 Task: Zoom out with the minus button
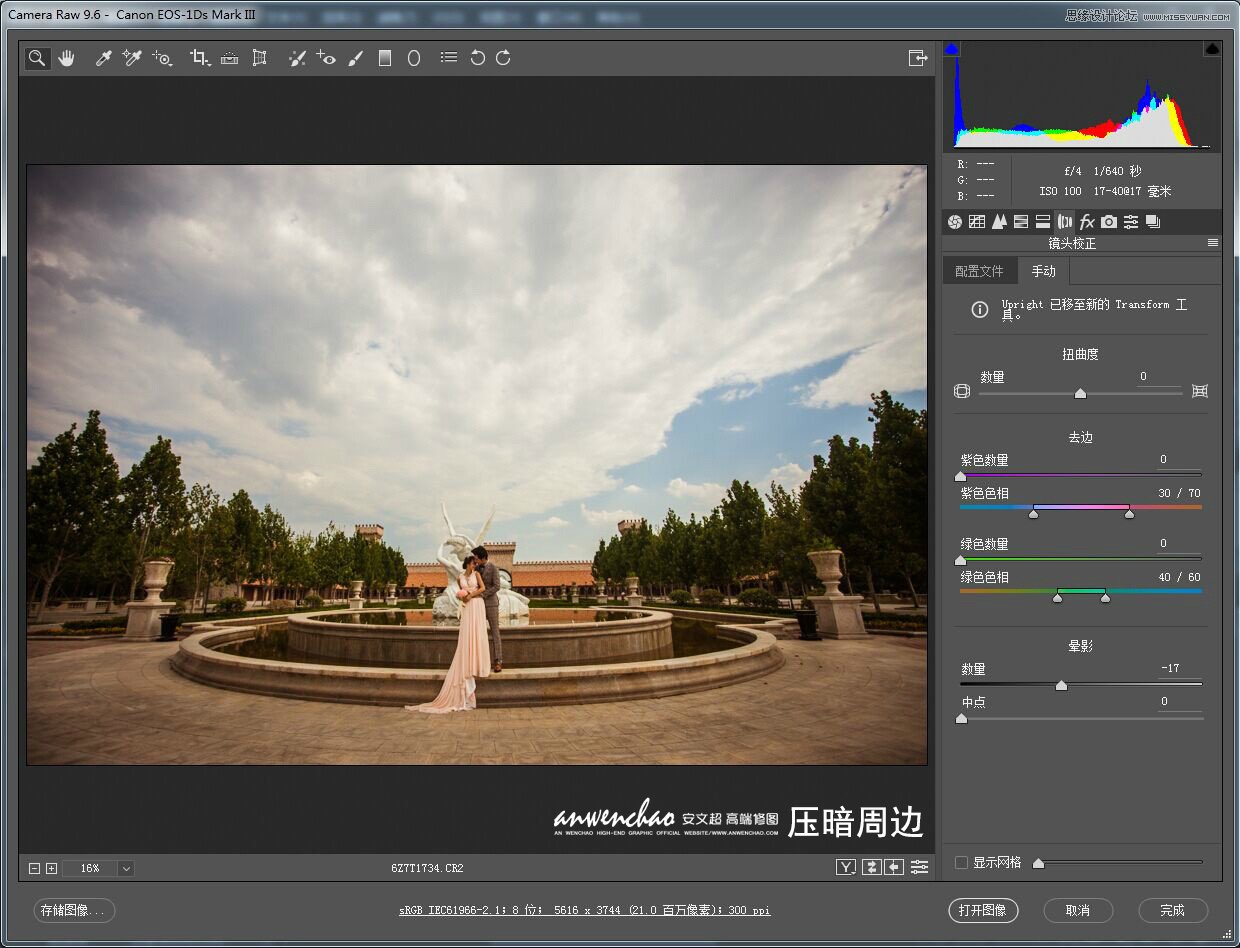tap(35, 868)
